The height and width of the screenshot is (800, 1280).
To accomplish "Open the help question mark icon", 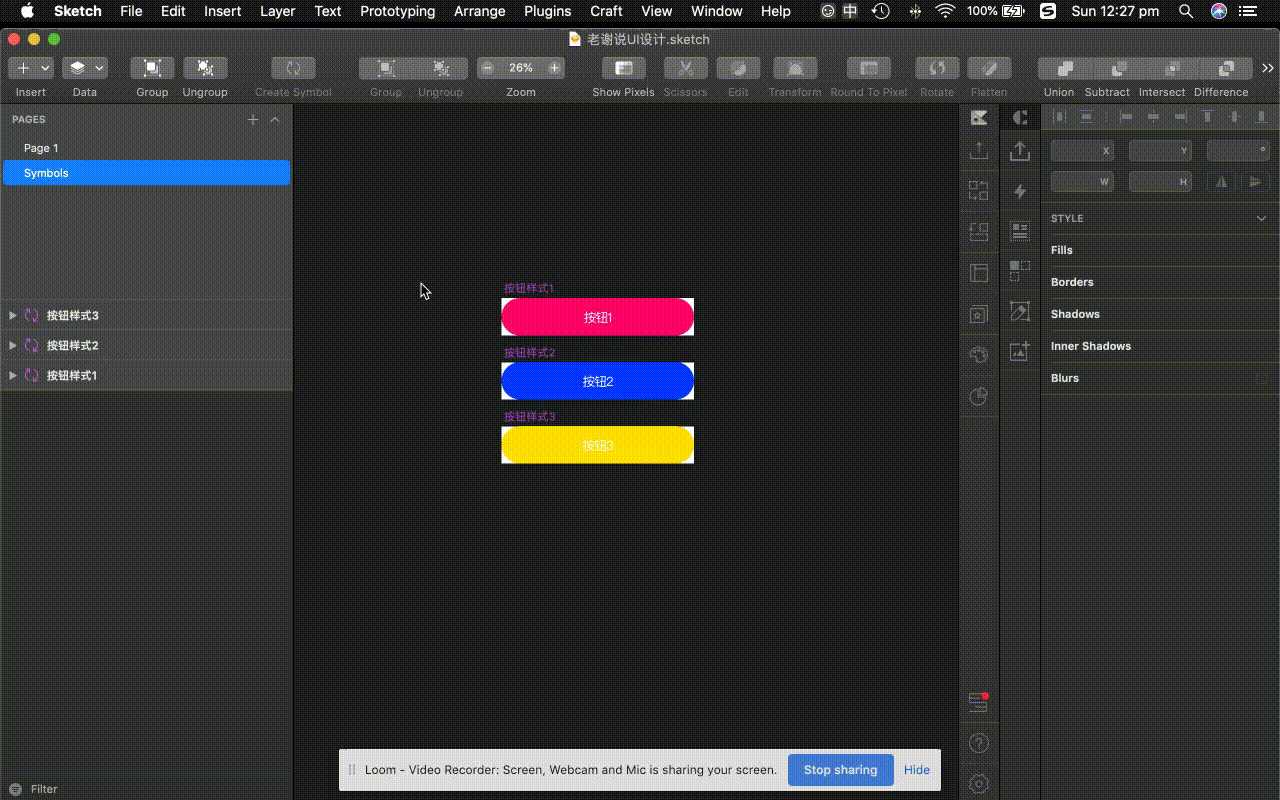I will pos(979,743).
